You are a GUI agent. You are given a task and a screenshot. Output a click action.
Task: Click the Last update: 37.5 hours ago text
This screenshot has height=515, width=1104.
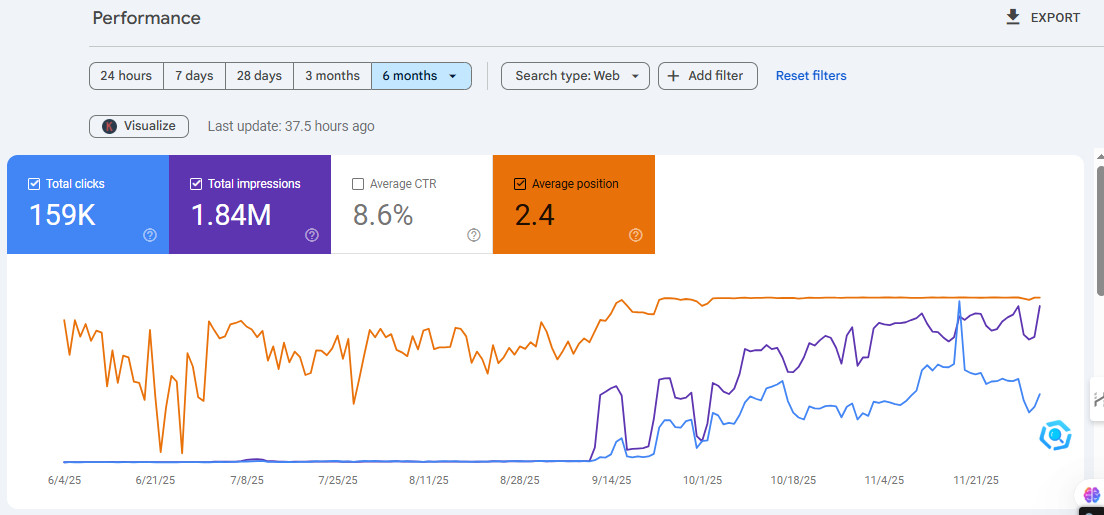click(291, 127)
